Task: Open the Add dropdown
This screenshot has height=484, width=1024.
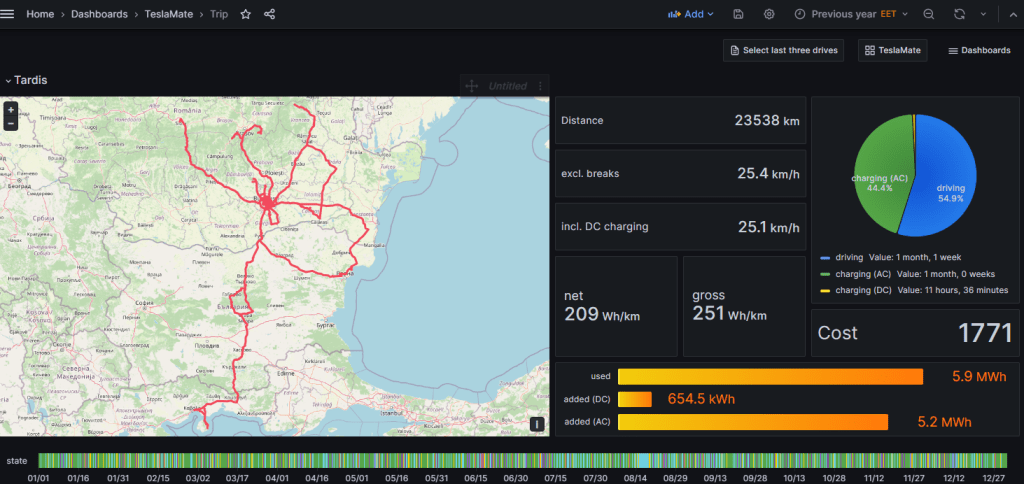Action: (x=686, y=14)
